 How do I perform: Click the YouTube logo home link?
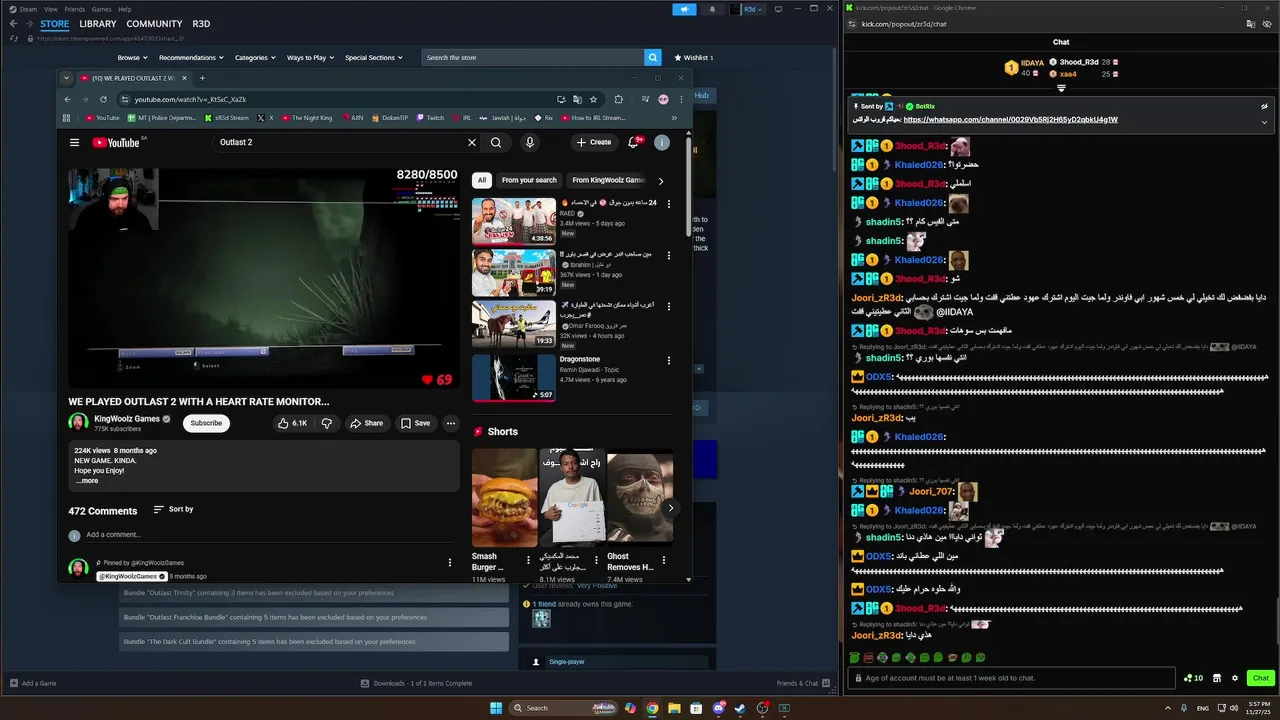tap(118, 143)
